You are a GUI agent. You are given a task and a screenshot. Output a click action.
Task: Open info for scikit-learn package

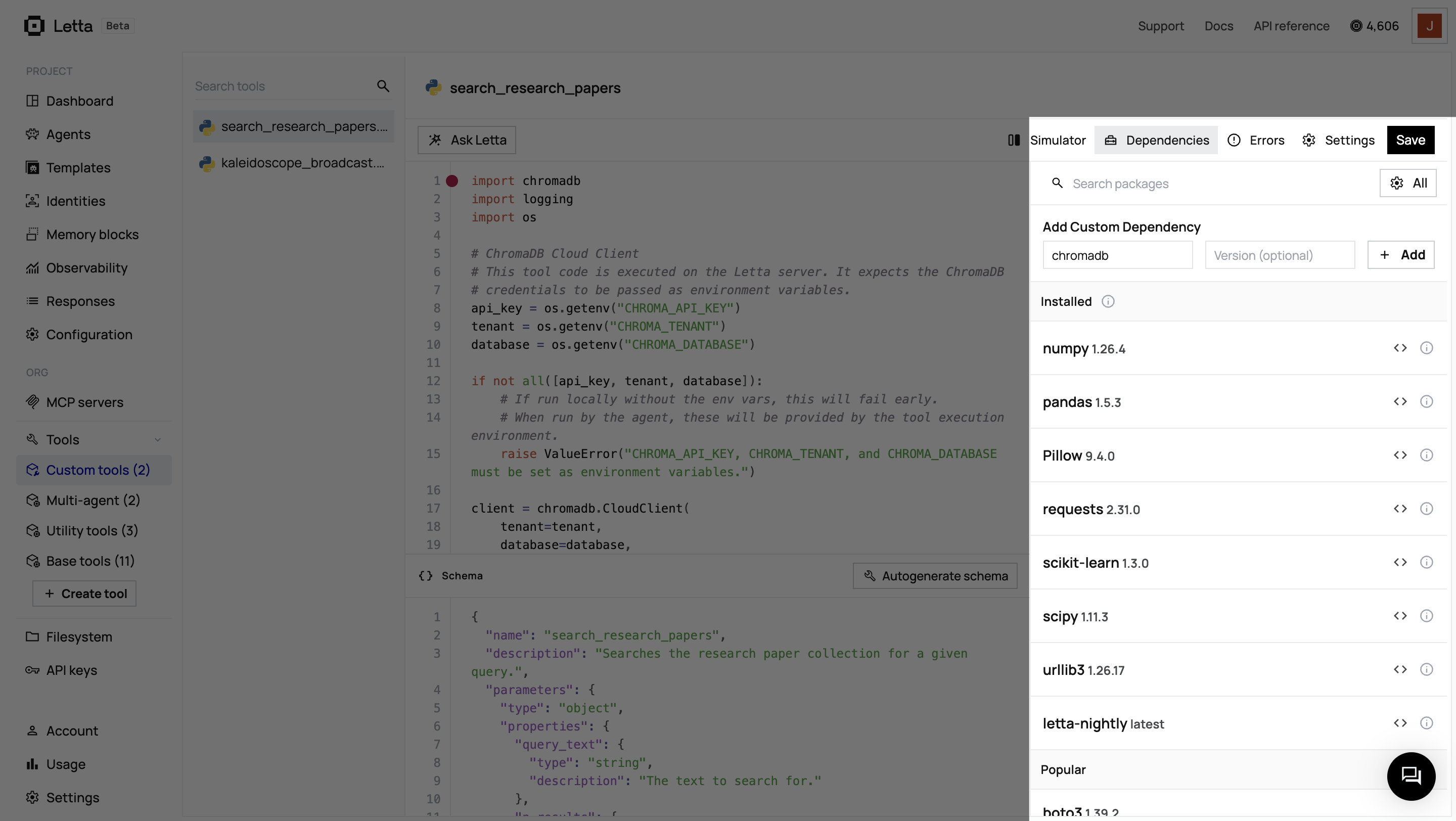coord(1427,562)
